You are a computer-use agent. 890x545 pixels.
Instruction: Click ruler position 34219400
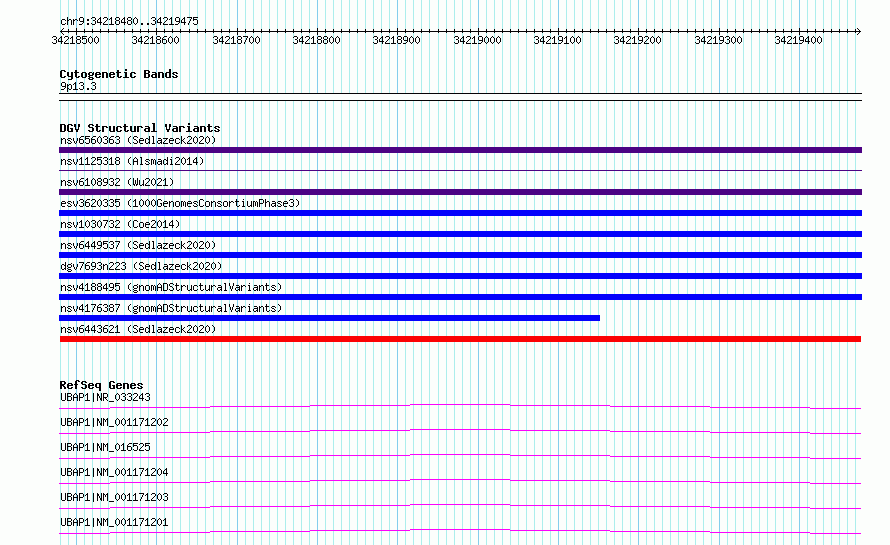[x=799, y=40]
